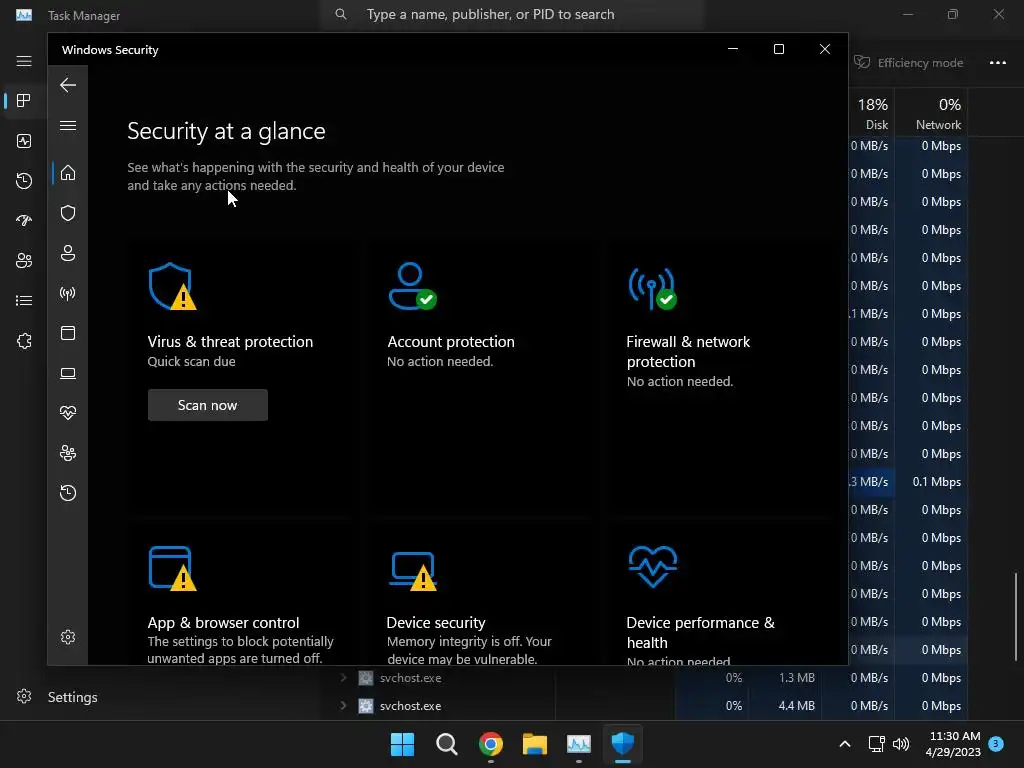1024x768 pixels.
Task: Click Device security tile icon
Action: point(413,571)
